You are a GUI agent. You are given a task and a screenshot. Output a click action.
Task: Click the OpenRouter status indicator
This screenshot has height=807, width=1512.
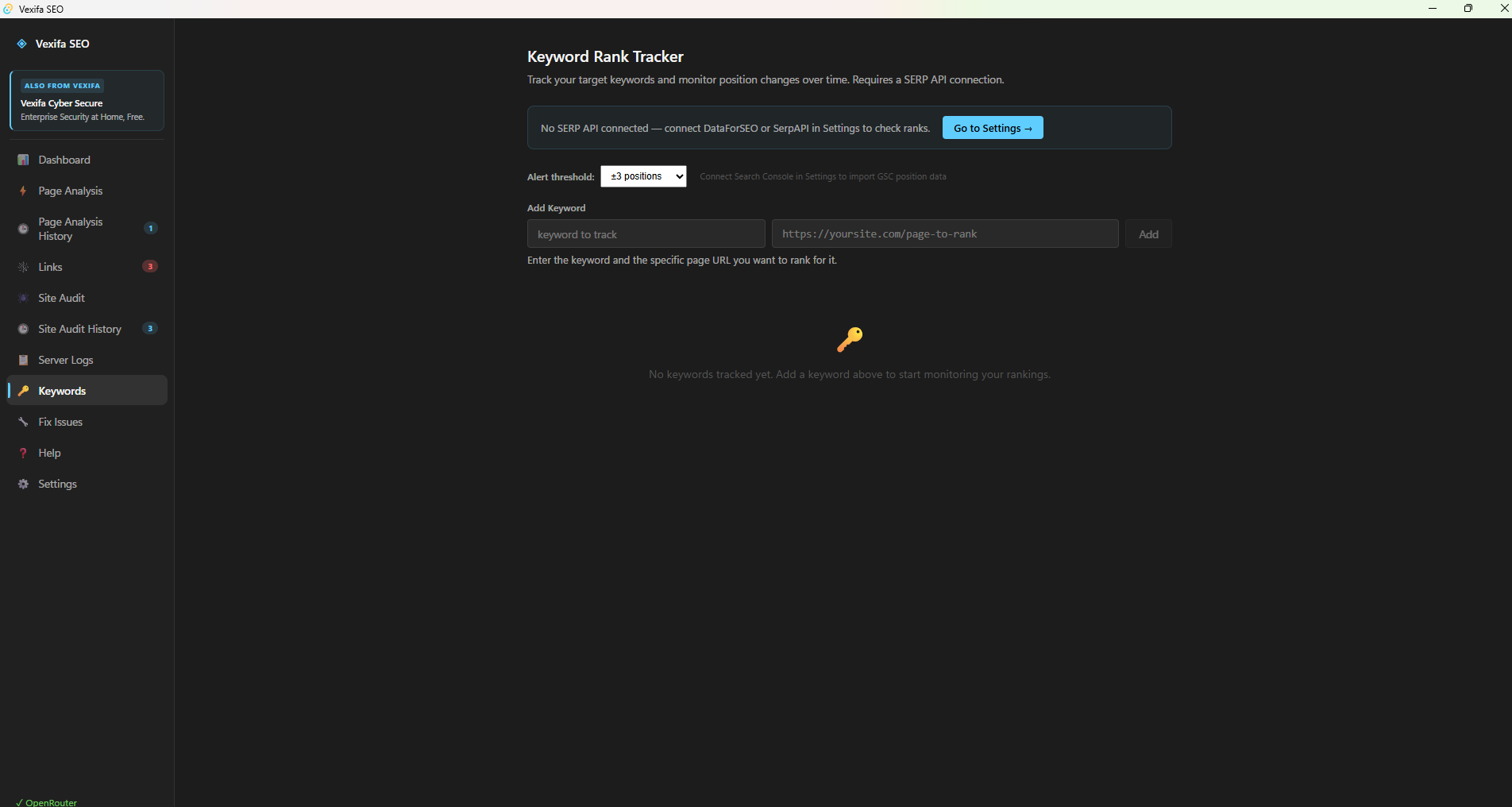(47, 802)
